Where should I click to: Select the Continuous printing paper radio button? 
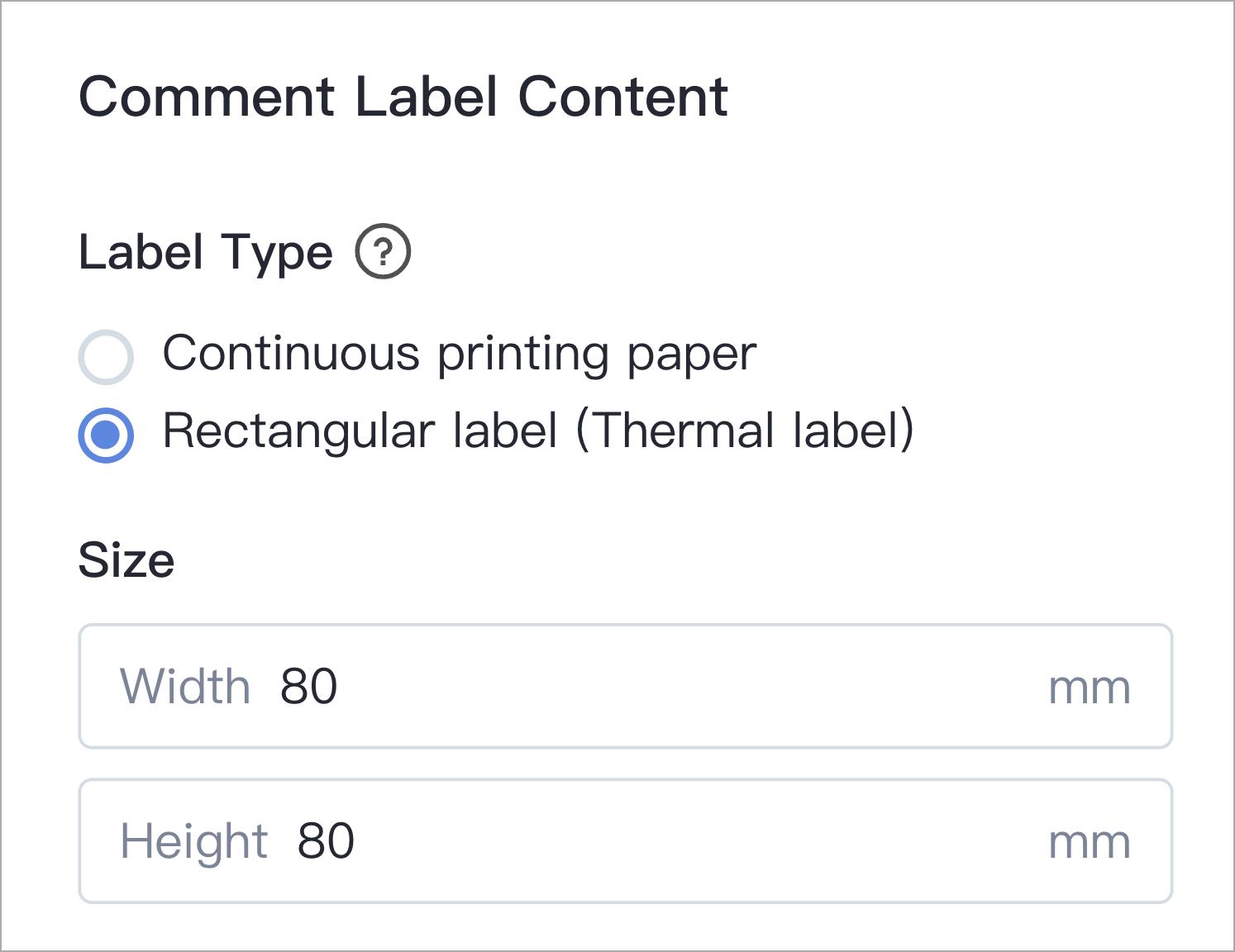pyautogui.click(x=106, y=357)
